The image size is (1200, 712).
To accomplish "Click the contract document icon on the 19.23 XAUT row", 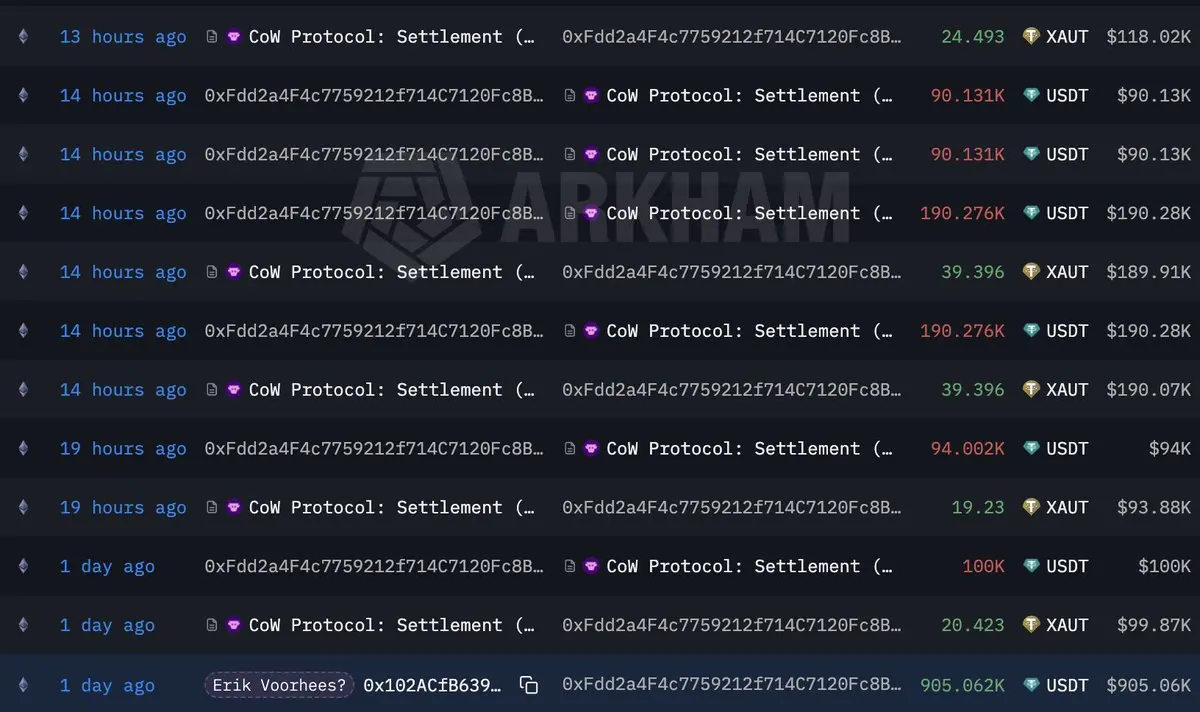I will click(x=211, y=507).
